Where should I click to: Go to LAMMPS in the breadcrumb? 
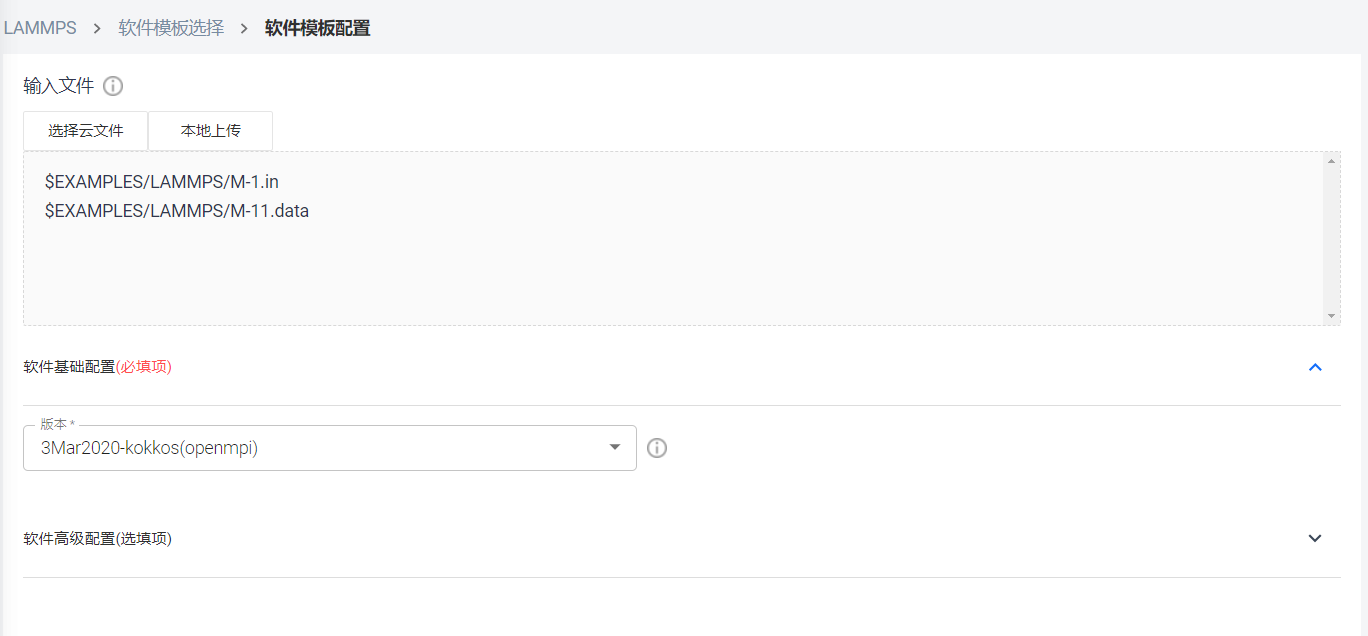[x=40, y=28]
